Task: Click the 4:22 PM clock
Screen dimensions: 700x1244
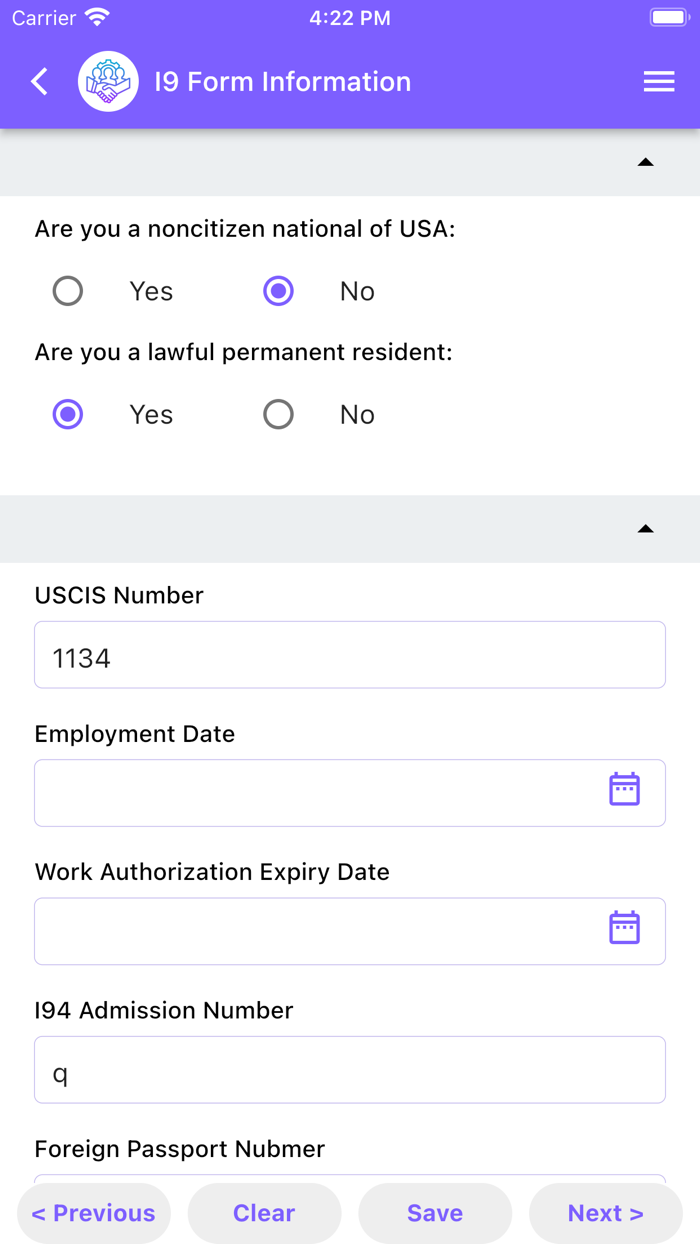Action: (350, 16)
